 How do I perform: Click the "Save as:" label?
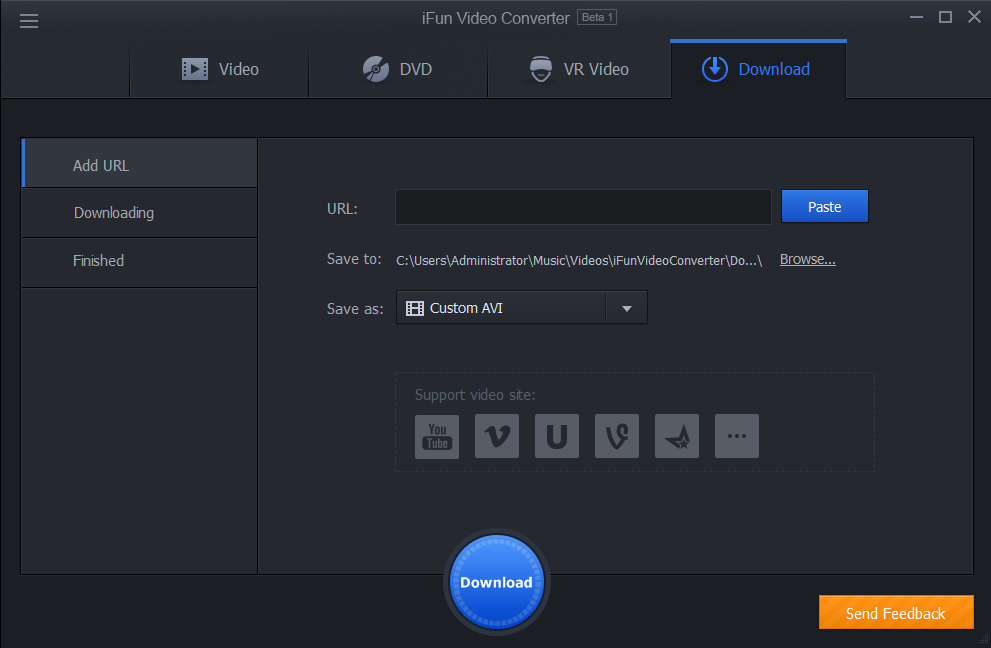[x=355, y=309]
